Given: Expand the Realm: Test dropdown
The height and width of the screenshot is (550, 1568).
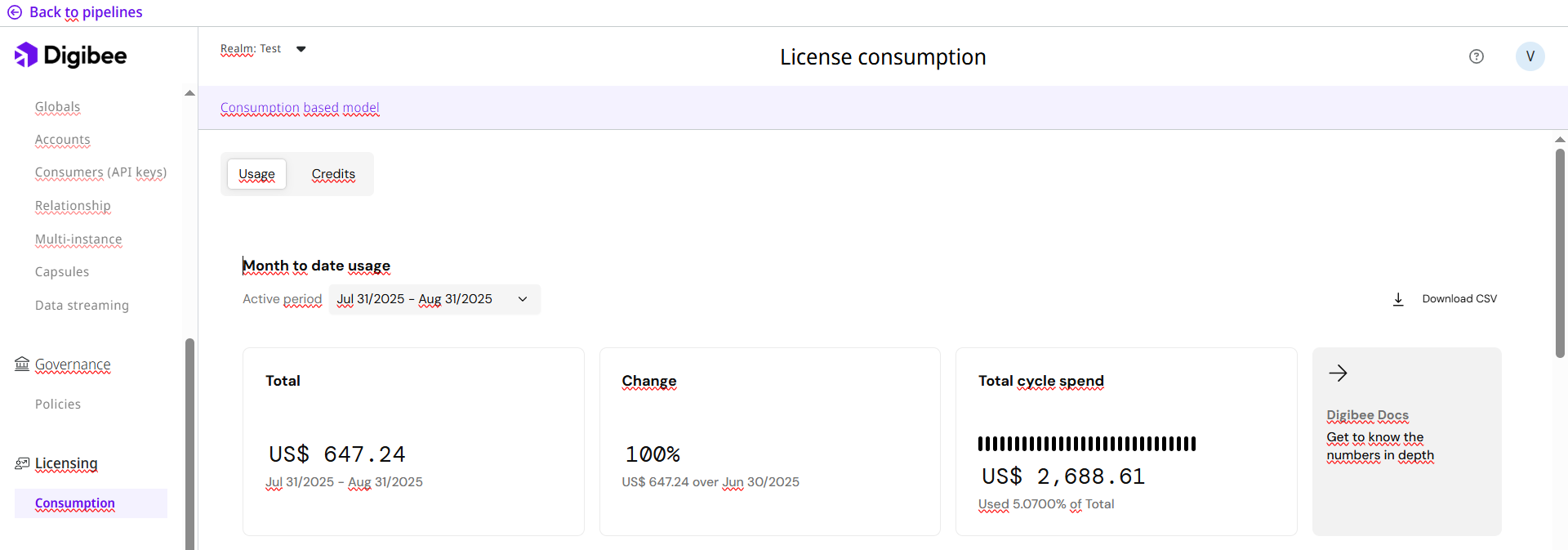Looking at the screenshot, I should (301, 49).
